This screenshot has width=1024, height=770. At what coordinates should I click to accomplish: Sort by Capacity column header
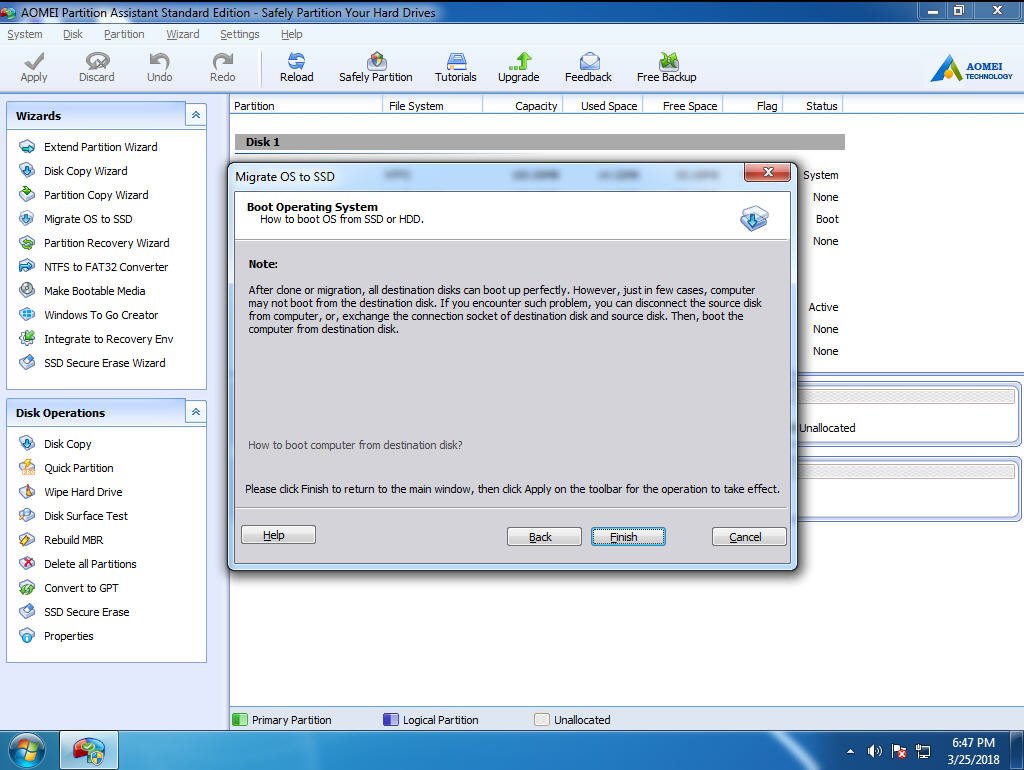pos(522,106)
